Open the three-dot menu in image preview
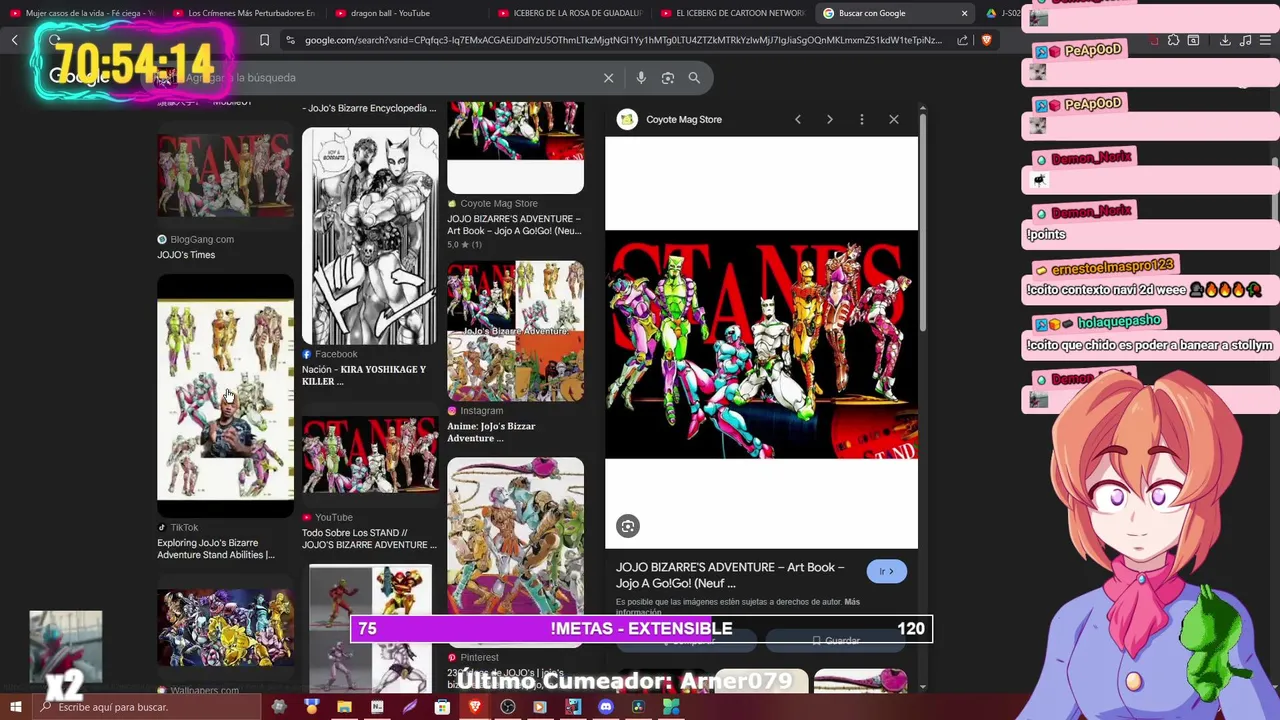The image size is (1280, 720). coord(861,119)
